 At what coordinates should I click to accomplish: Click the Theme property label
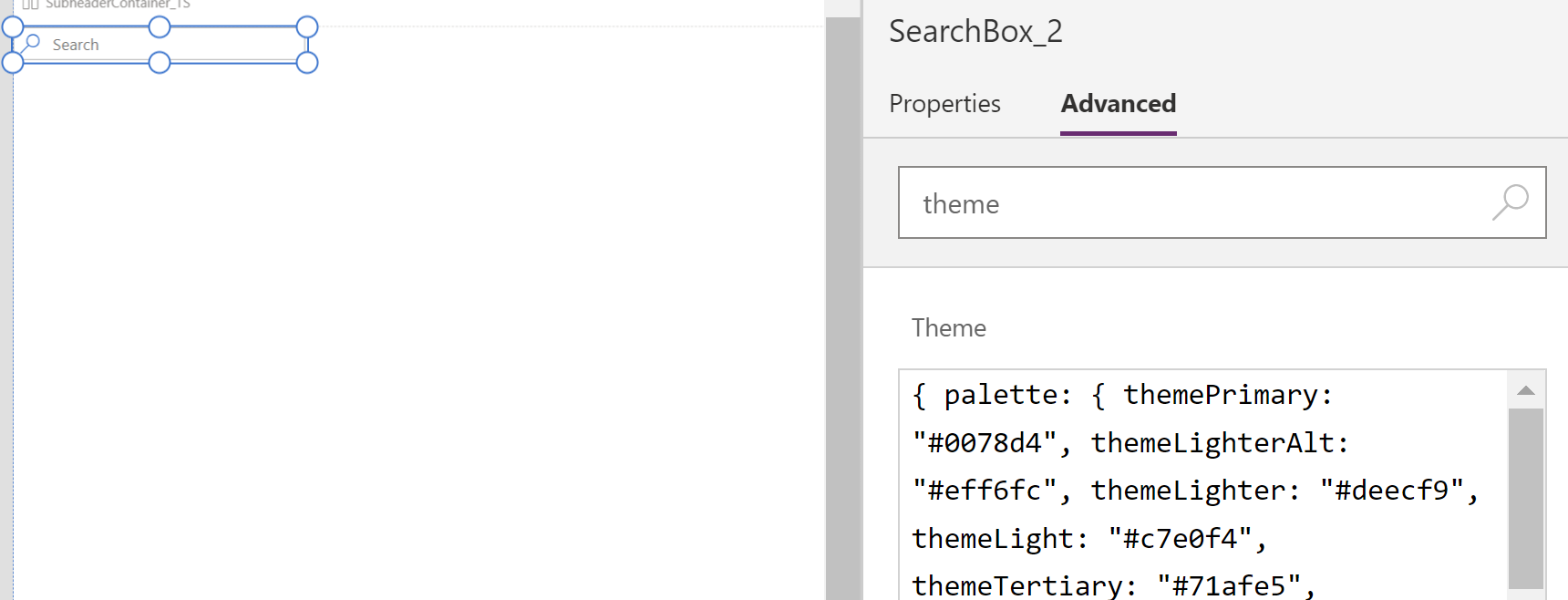point(948,327)
